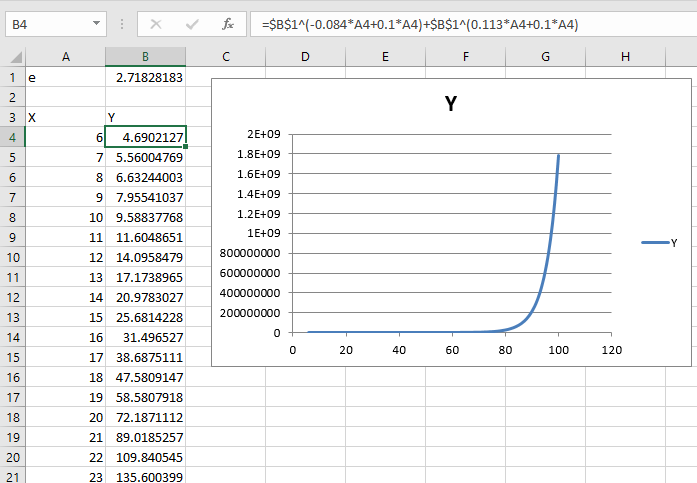Click X value 10 in column A

coord(66,217)
